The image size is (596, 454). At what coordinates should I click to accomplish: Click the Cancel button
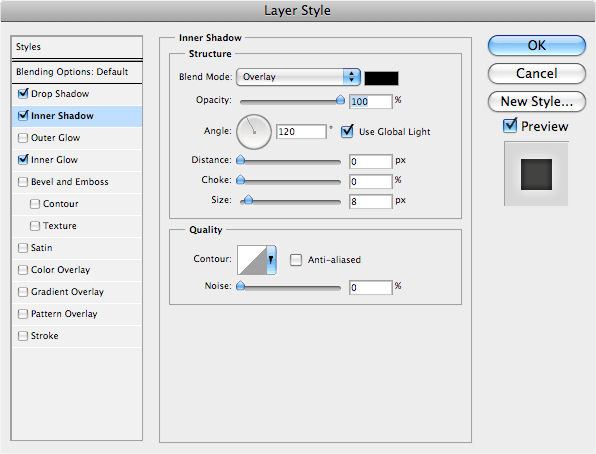(x=536, y=73)
